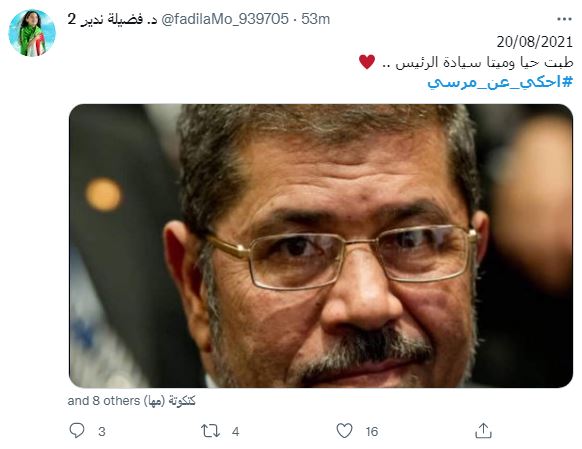The height and width of the screenshot is (449, 582).
Task: Click the Arabic tweet text line
Action: (466, 62)
